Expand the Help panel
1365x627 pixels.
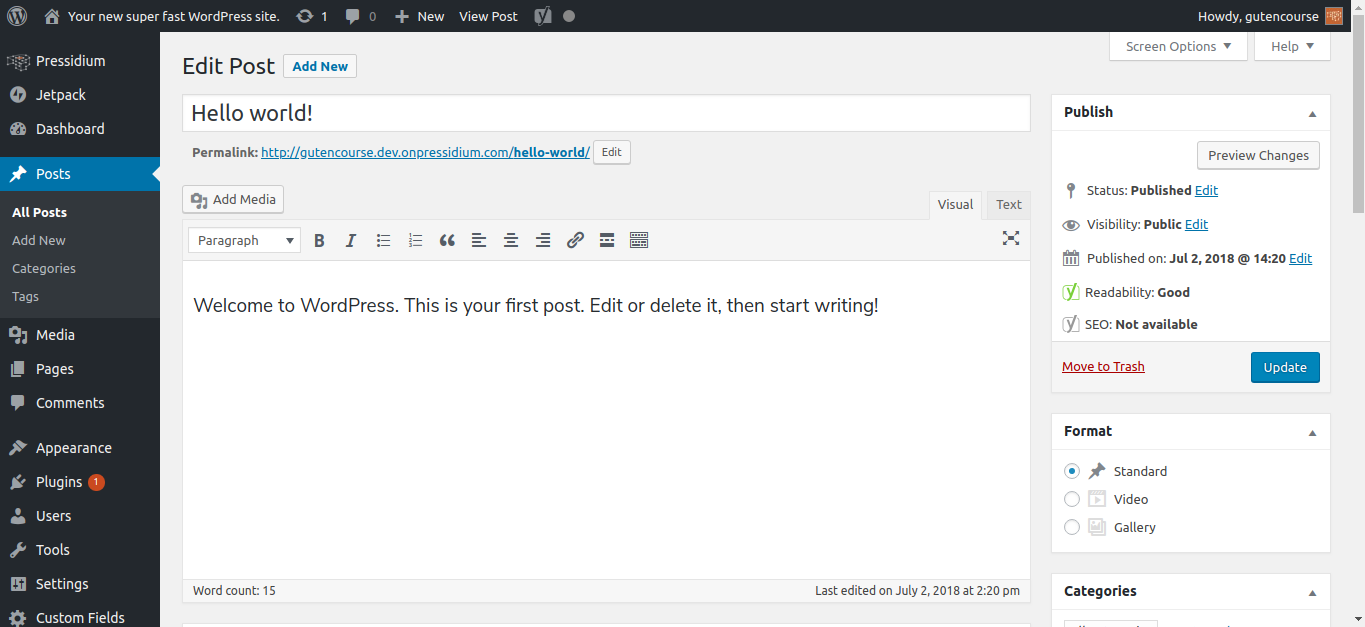[1292, 46]
